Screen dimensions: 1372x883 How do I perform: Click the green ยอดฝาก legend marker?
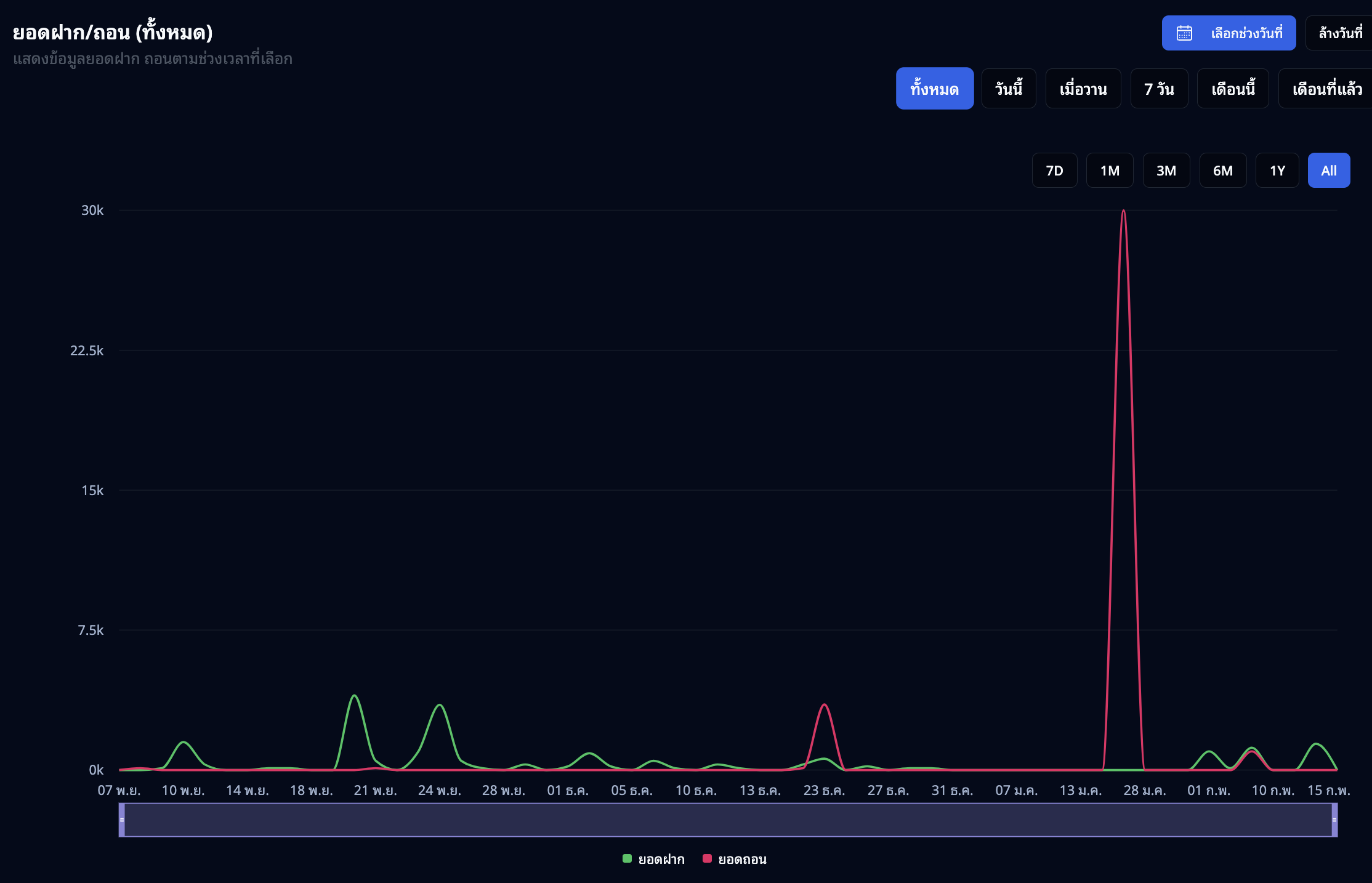627,858
